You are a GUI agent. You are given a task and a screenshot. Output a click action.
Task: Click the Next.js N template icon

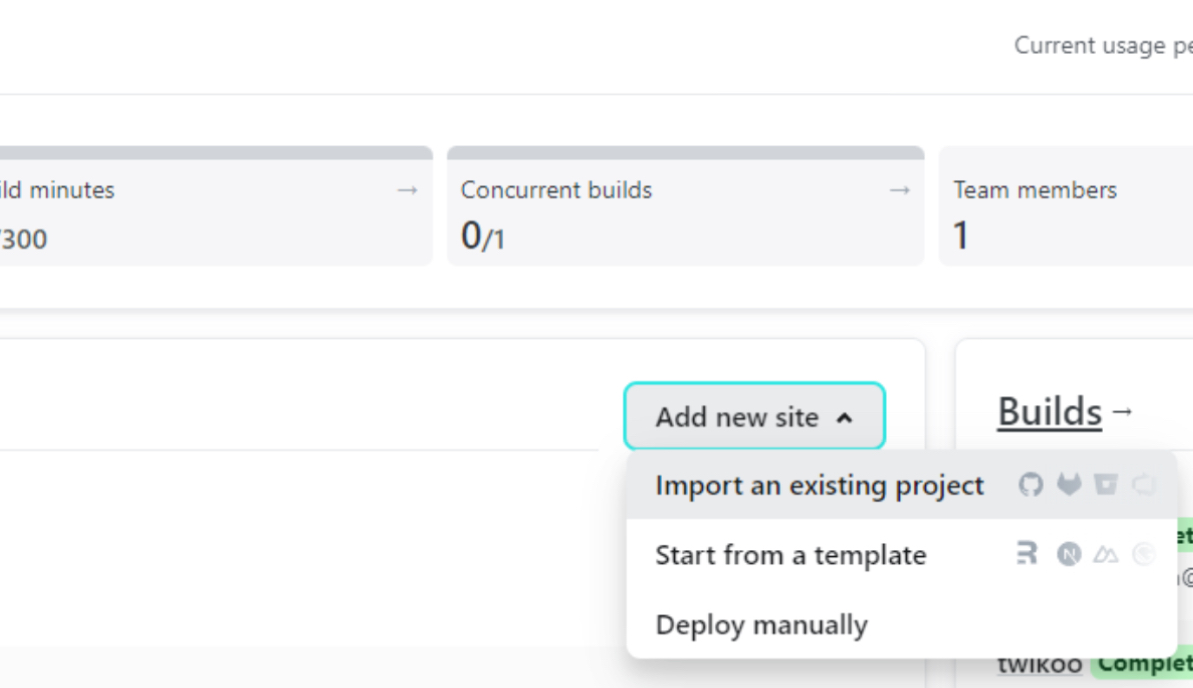point(1069,554)
